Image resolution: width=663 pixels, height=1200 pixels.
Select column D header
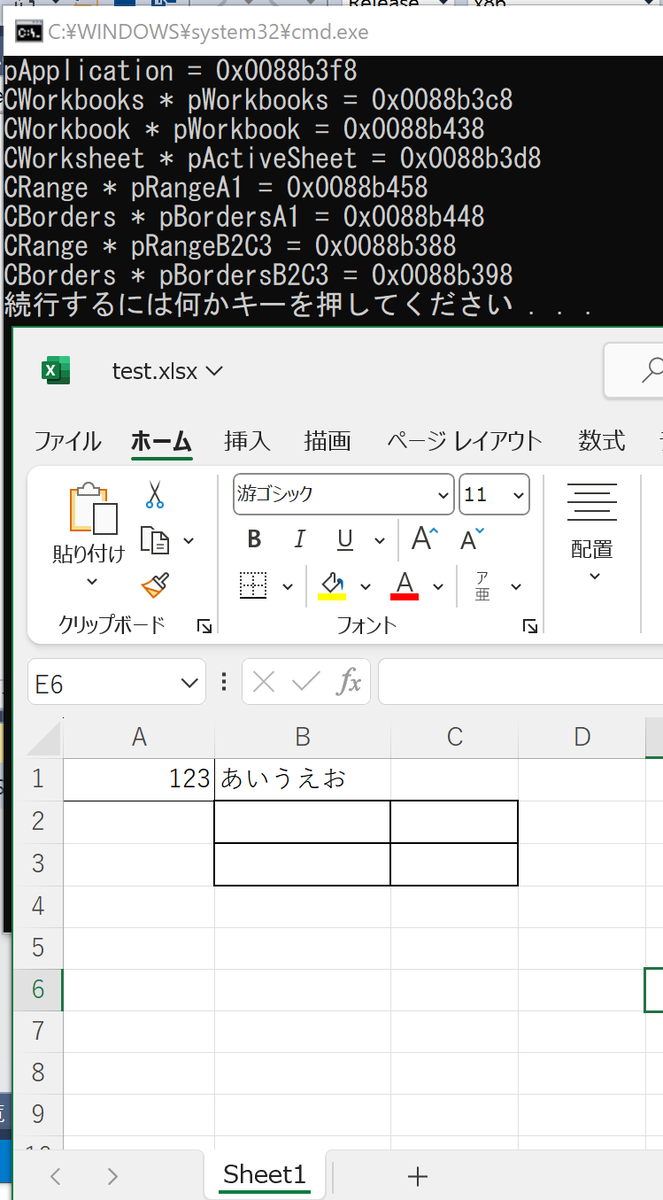coord(582,738)
